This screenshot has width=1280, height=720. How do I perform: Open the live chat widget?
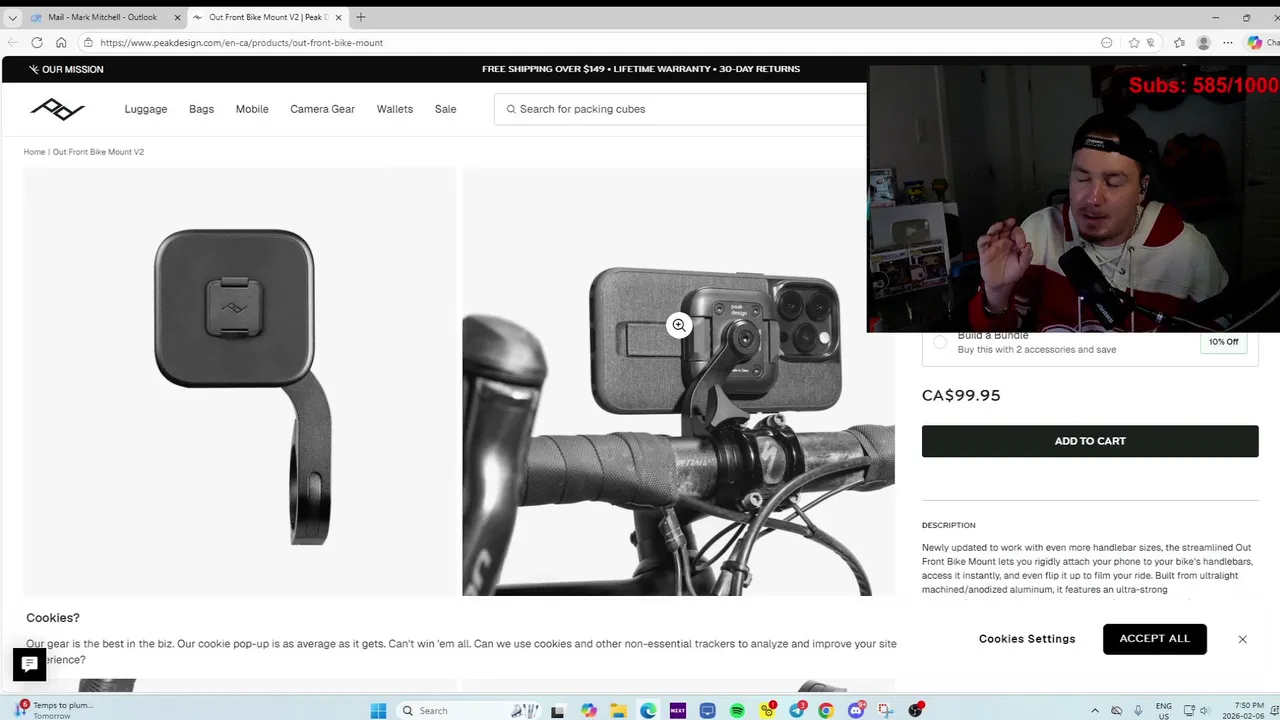[x=29, y=664]
